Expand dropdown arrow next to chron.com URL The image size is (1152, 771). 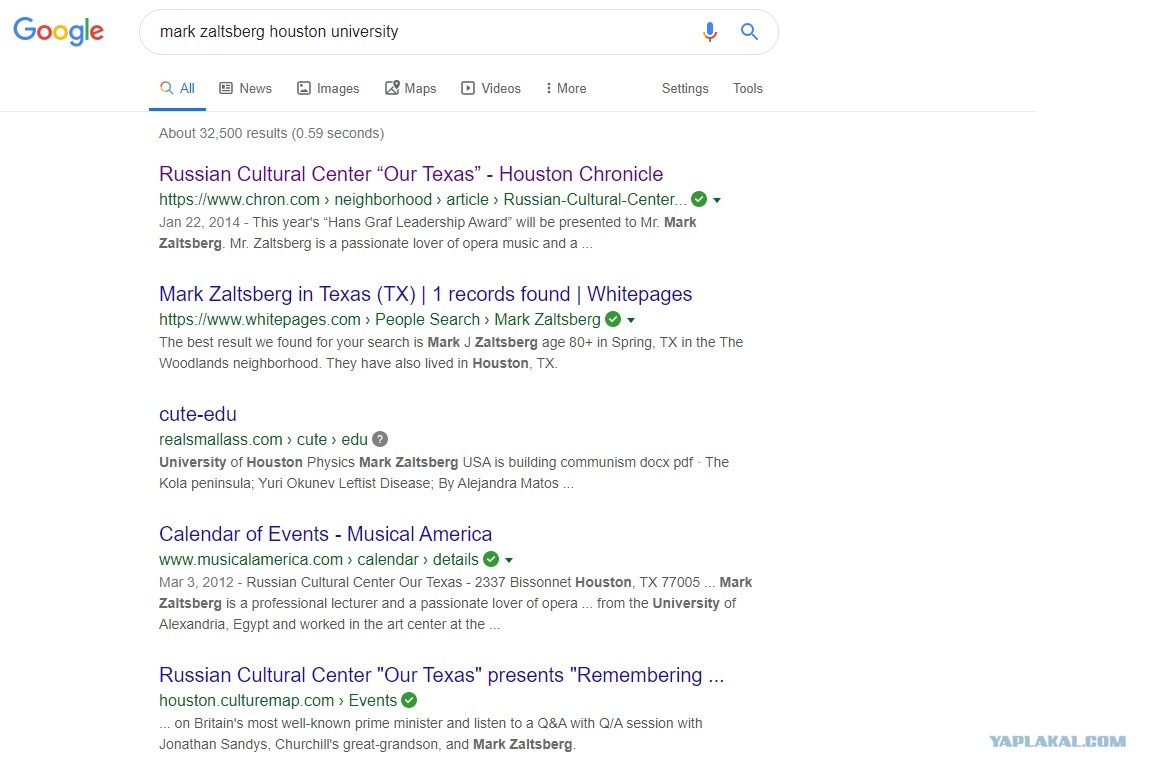(x=717, y=200)
